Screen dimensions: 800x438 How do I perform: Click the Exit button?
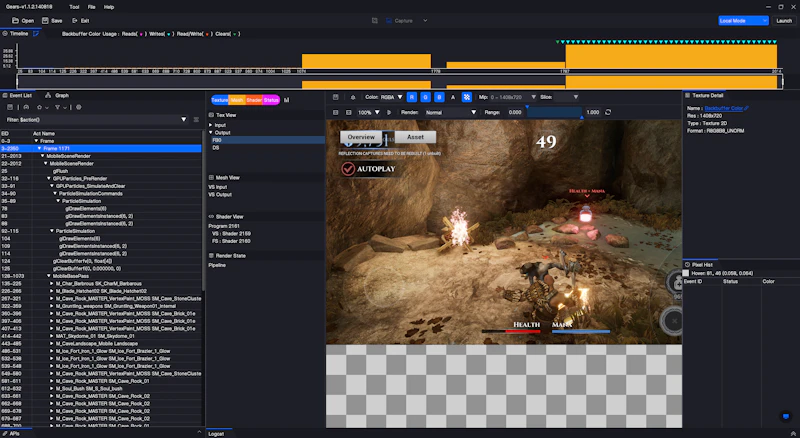click(81, 20)
